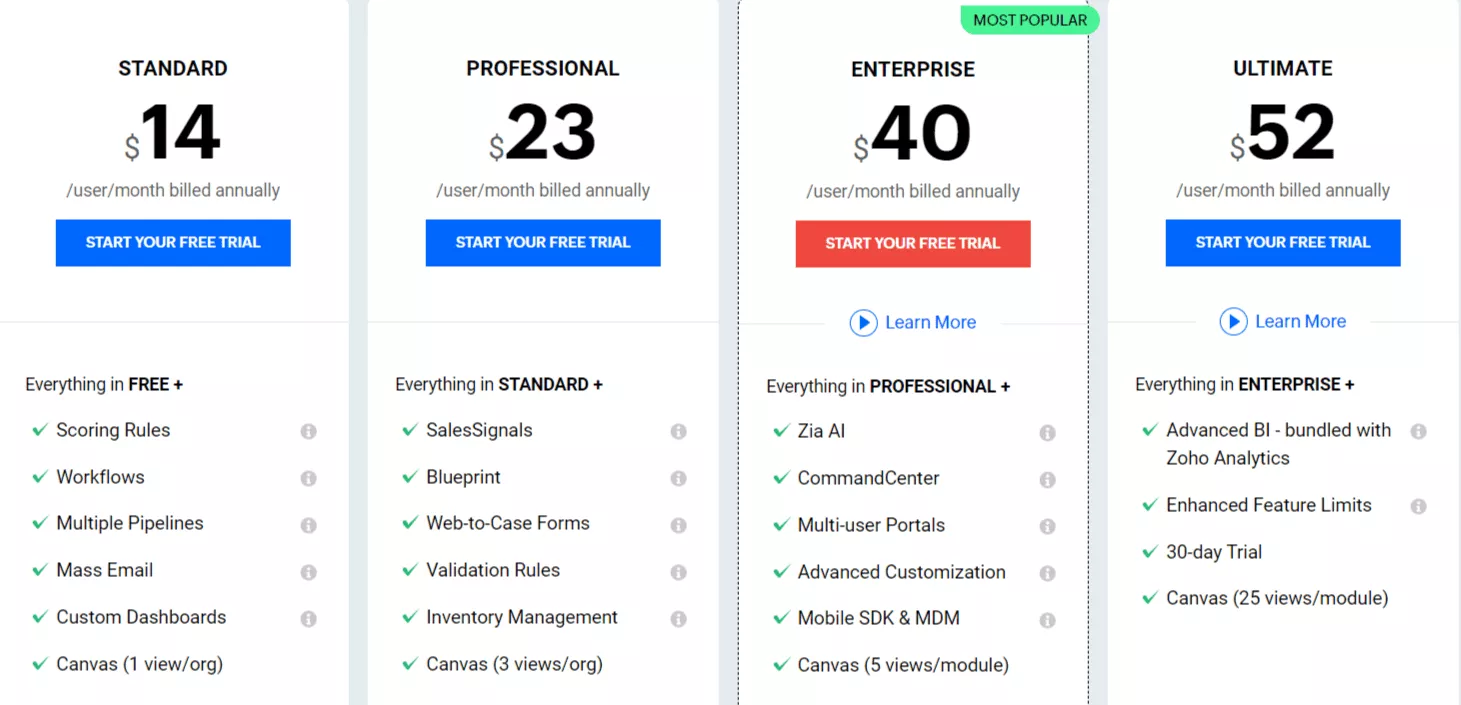Click info icon next to Zia AI

click(1048, 433)
